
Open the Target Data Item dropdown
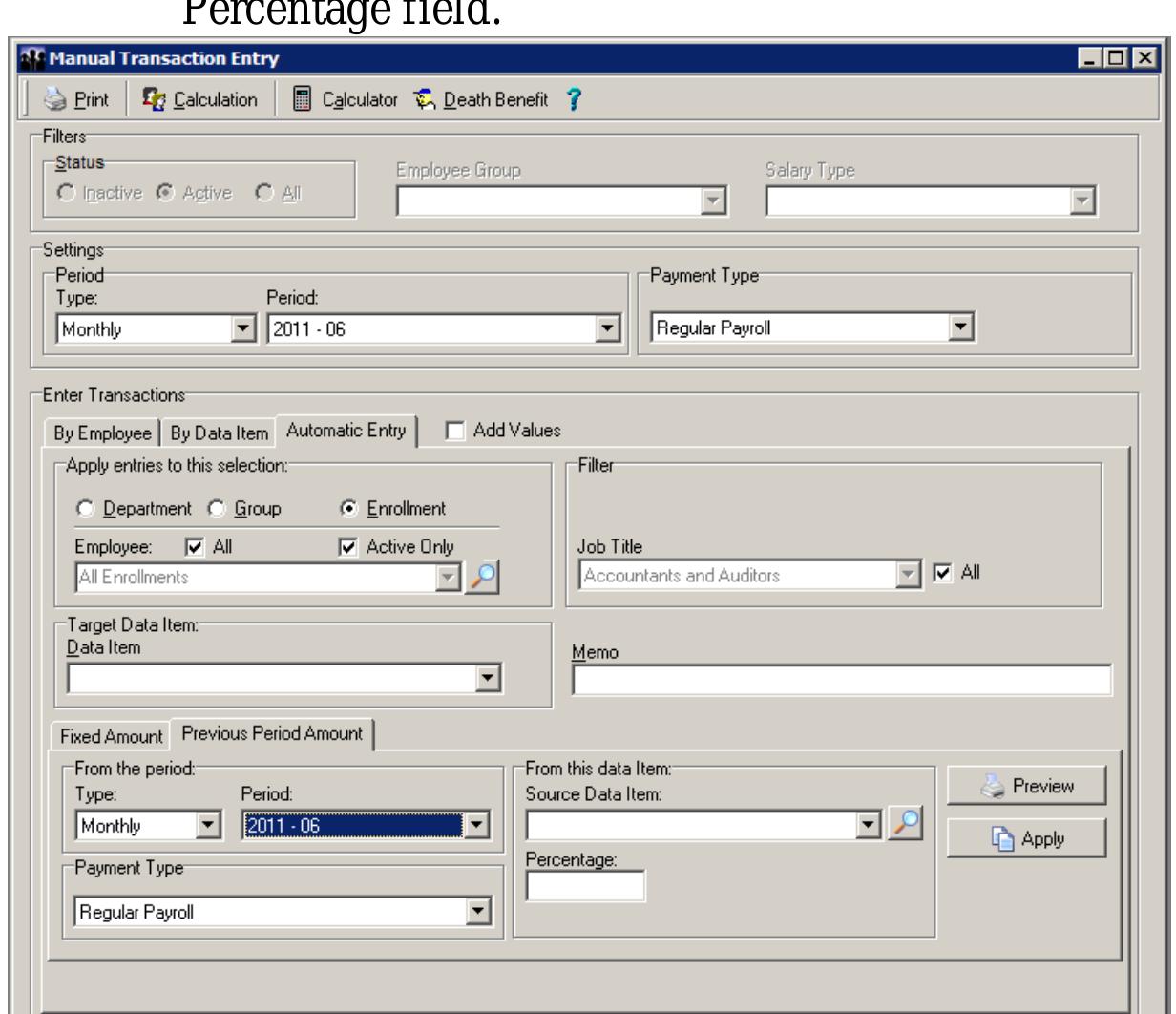(489, 679)
